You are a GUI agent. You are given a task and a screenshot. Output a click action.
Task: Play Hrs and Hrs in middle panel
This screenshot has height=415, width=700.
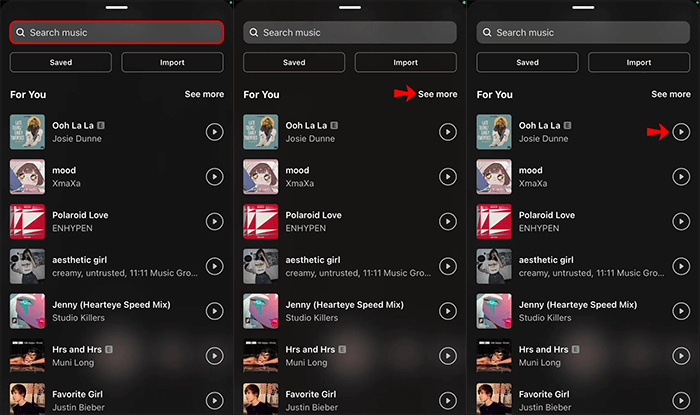coord(447,356)
